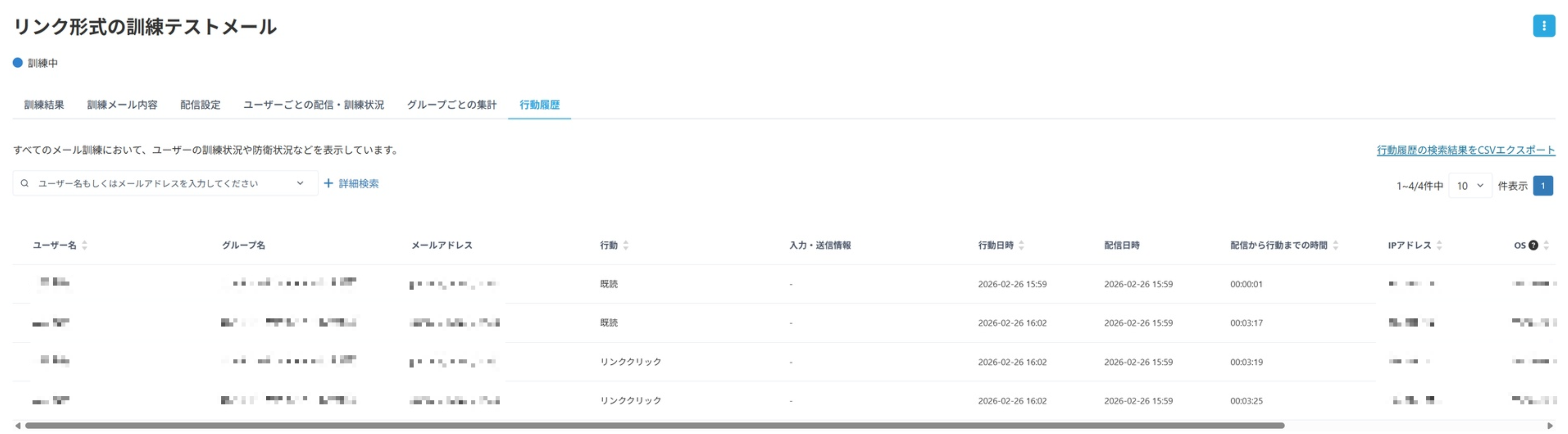The width and height of the screenshot is (1568, 434).
Task: Open the 10 items-per-page dropdown
Action: (1469, 186)
